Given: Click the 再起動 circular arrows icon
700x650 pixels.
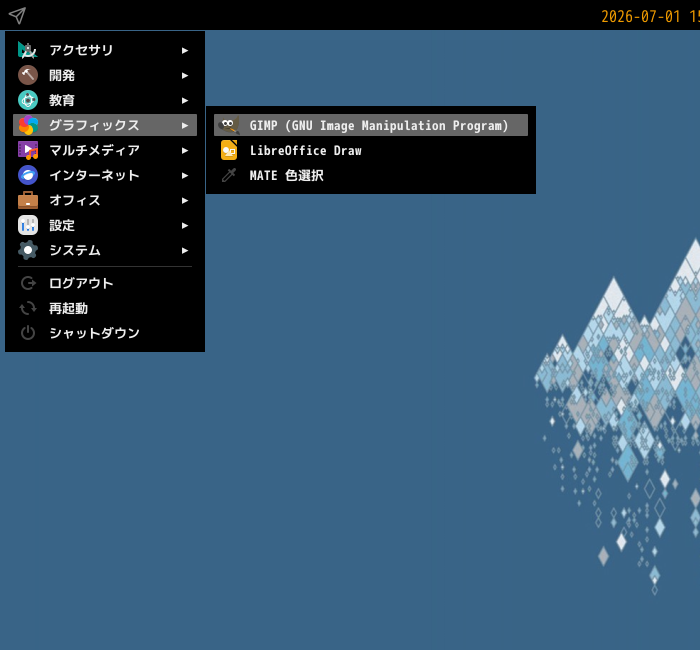Looking at the screenshot, I should 28,308.
